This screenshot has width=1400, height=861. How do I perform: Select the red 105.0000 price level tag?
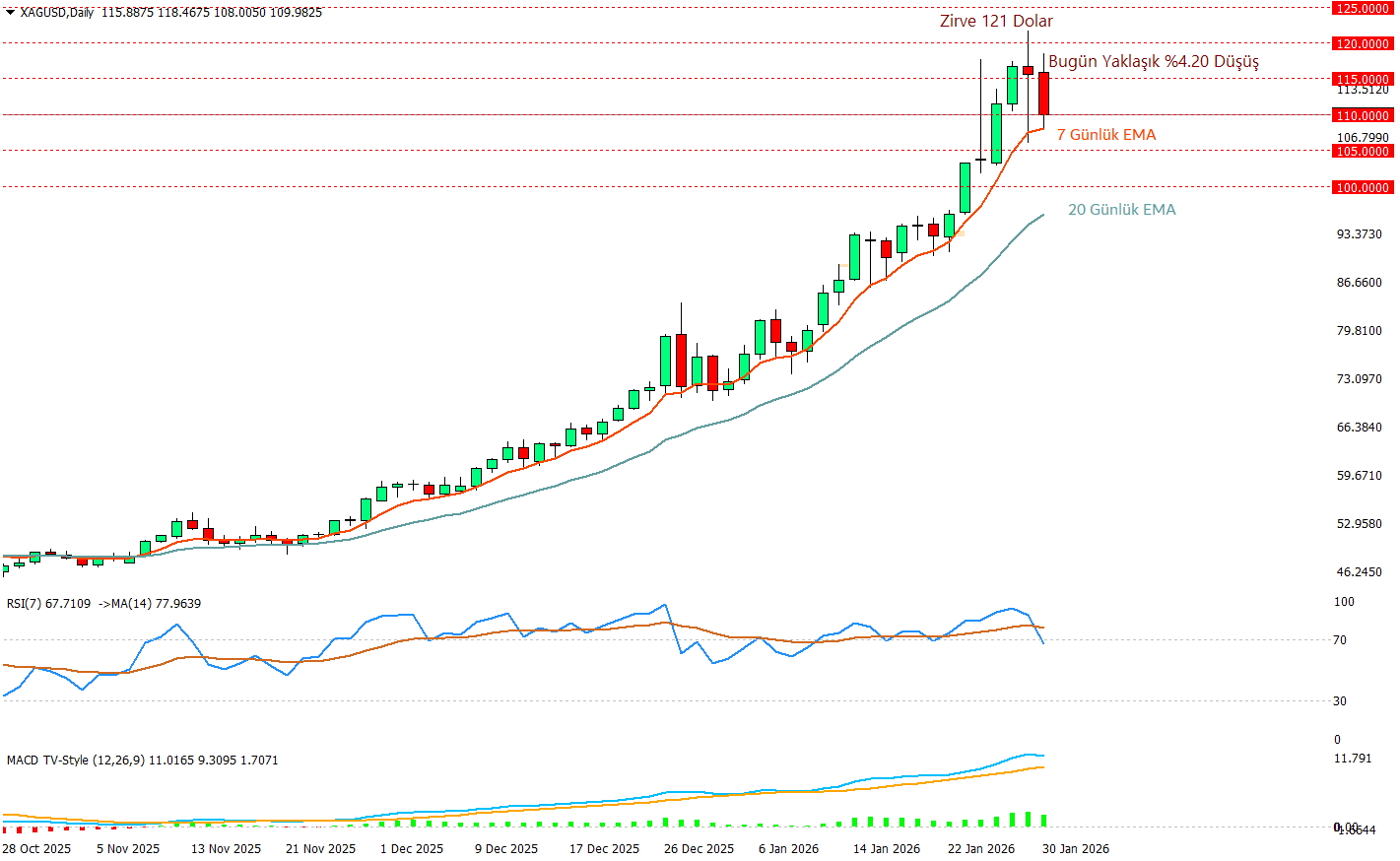(x=1362, y=152)
